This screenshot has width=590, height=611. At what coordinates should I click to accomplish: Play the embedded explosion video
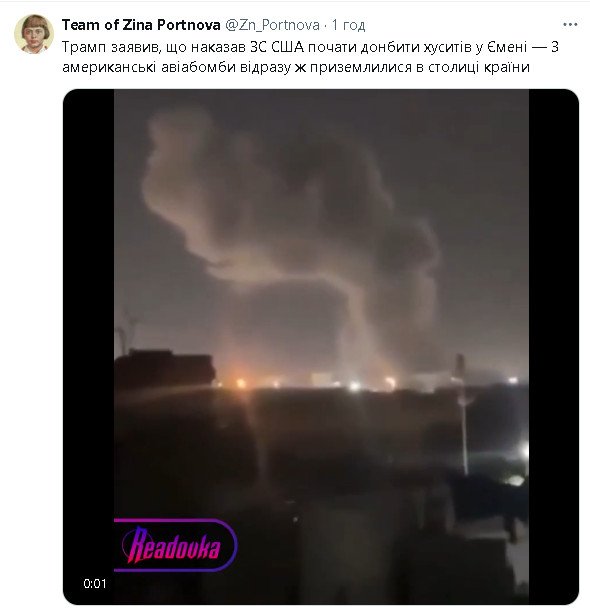(321, 347)
